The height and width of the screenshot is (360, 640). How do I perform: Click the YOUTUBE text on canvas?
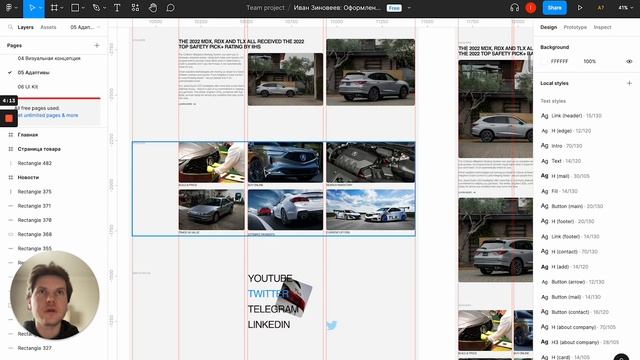[270, 278]
